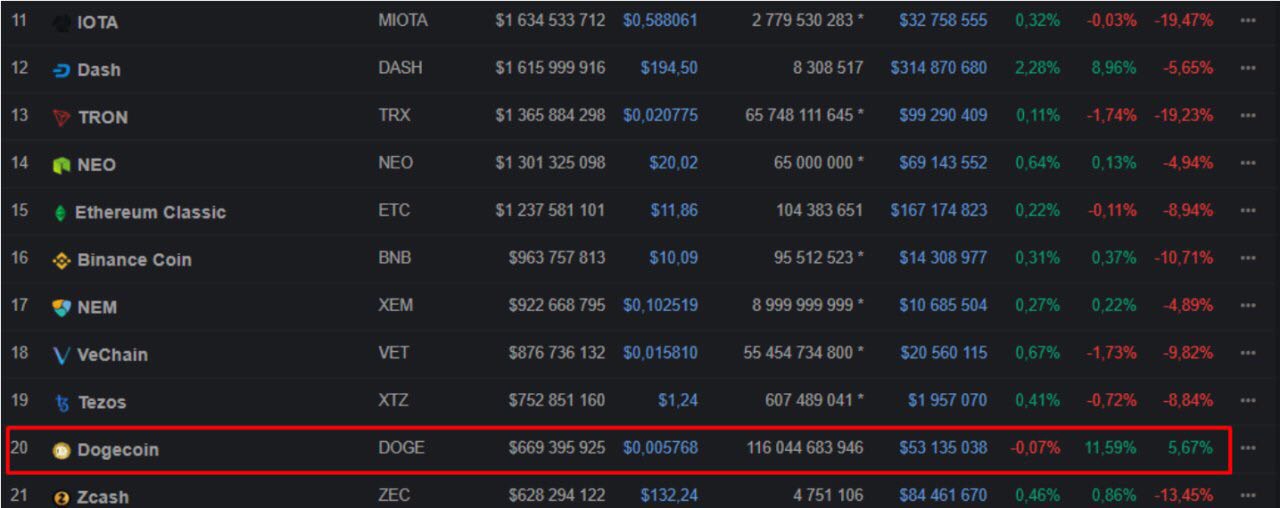
Task: Select Dogecoin market cap $669 395 925
Action: coord(557,448)
